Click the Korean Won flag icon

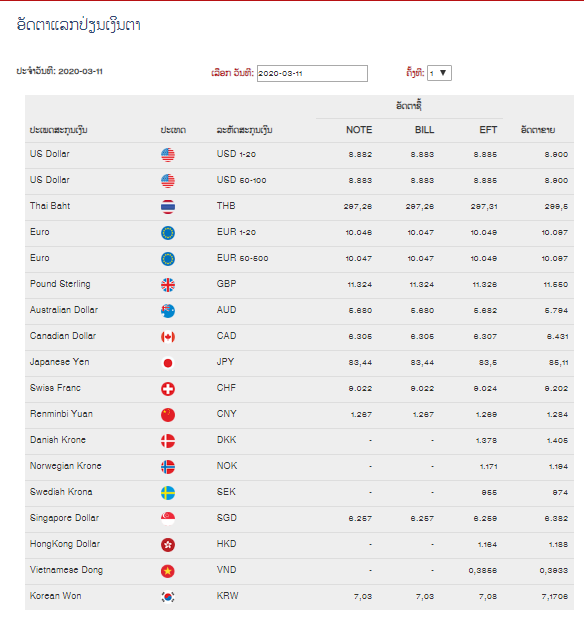point(168,597)
